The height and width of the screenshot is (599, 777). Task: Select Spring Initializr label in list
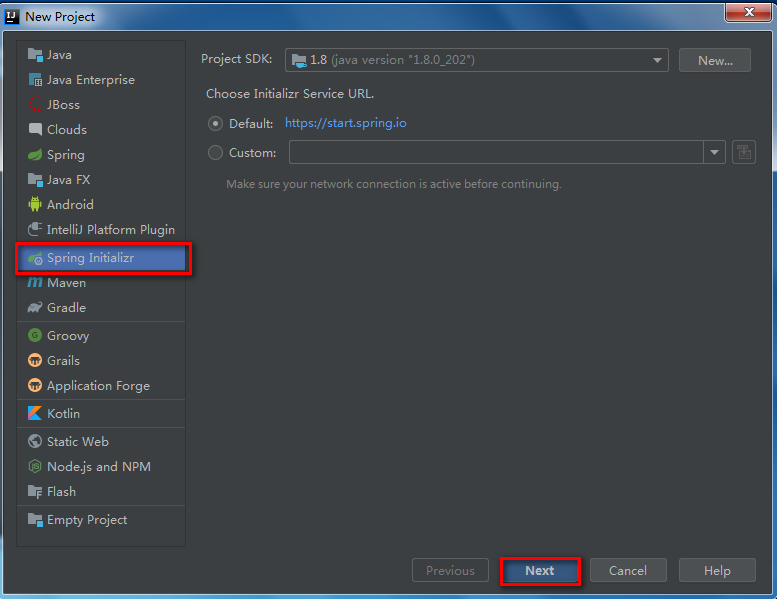coord(91,258)
